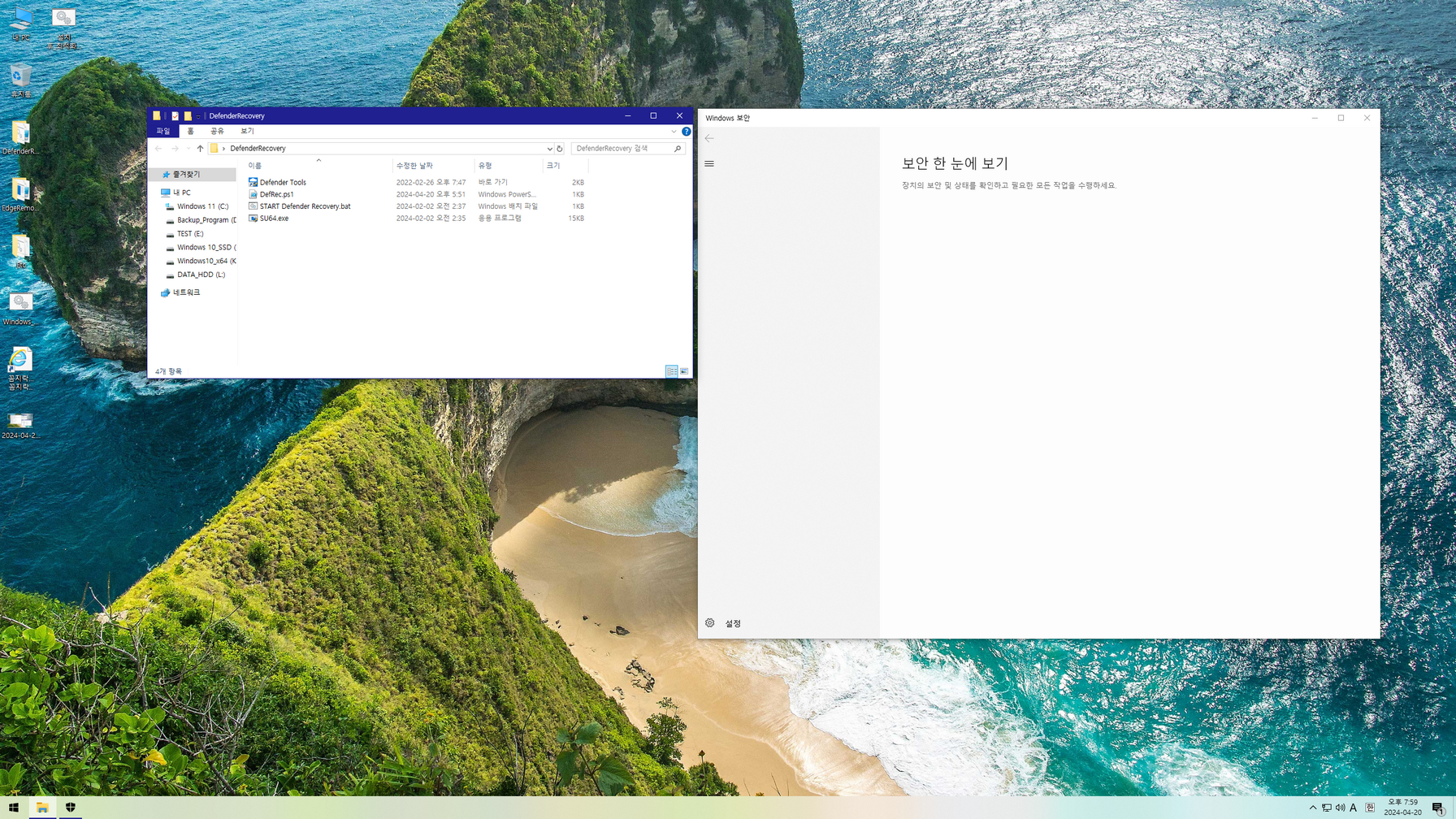Click the Explorer help question-mark icon
The width and height of the screenshot is (1456, 819).
(x=687, y=131)
